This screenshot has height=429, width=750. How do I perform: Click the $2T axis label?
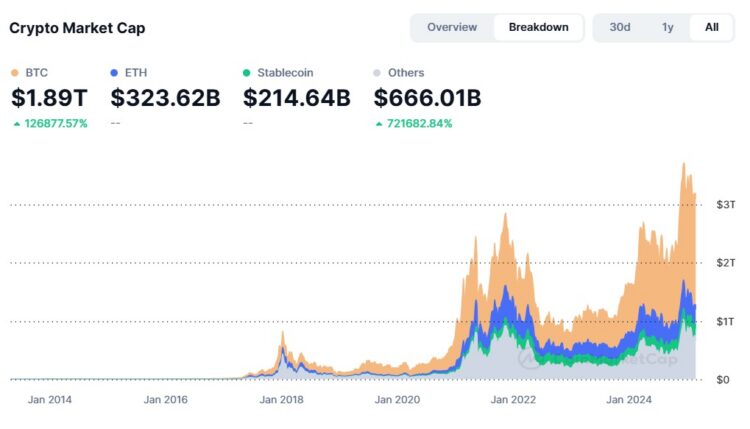(726, 263)
